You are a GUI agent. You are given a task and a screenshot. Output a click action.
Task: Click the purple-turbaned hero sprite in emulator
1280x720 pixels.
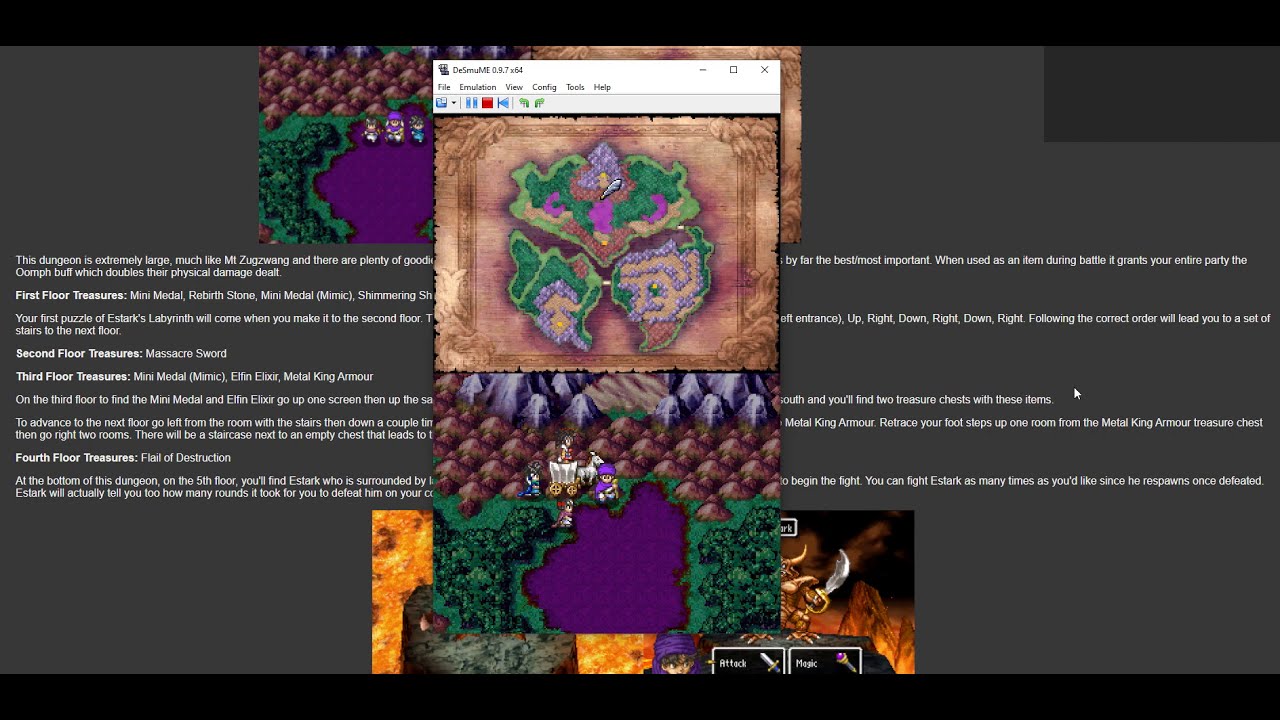pos(607,482)
